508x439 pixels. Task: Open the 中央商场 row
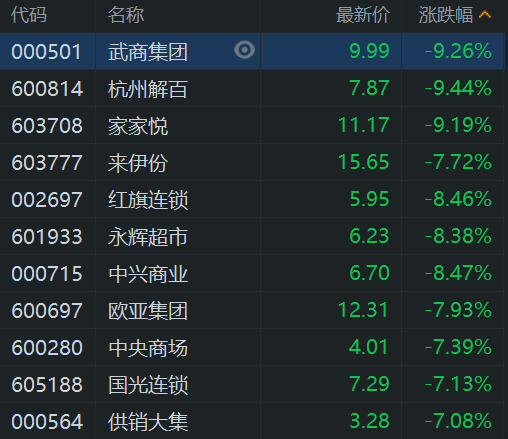(252, 347)
